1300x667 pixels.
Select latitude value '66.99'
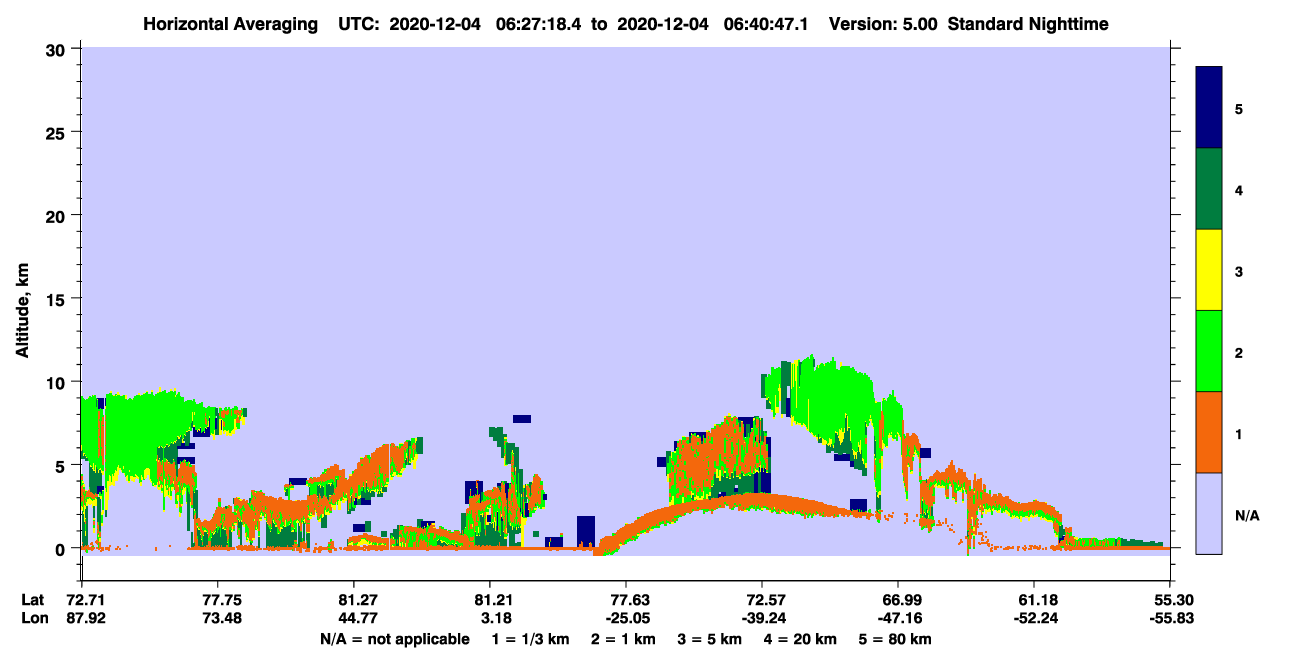pos(898,600)
